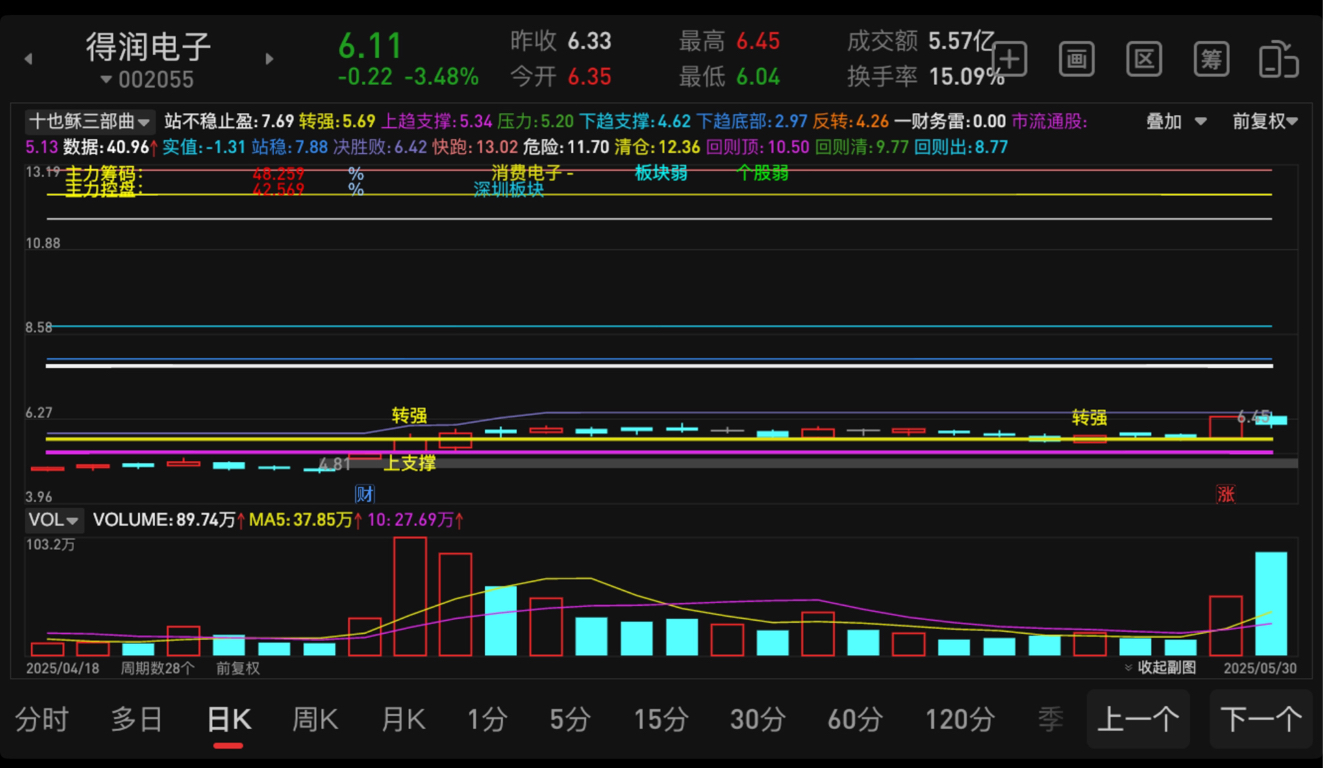1323x768 pixels.
Task: Tap the 昨收 6.33 value
Action: tap(589, 41)
